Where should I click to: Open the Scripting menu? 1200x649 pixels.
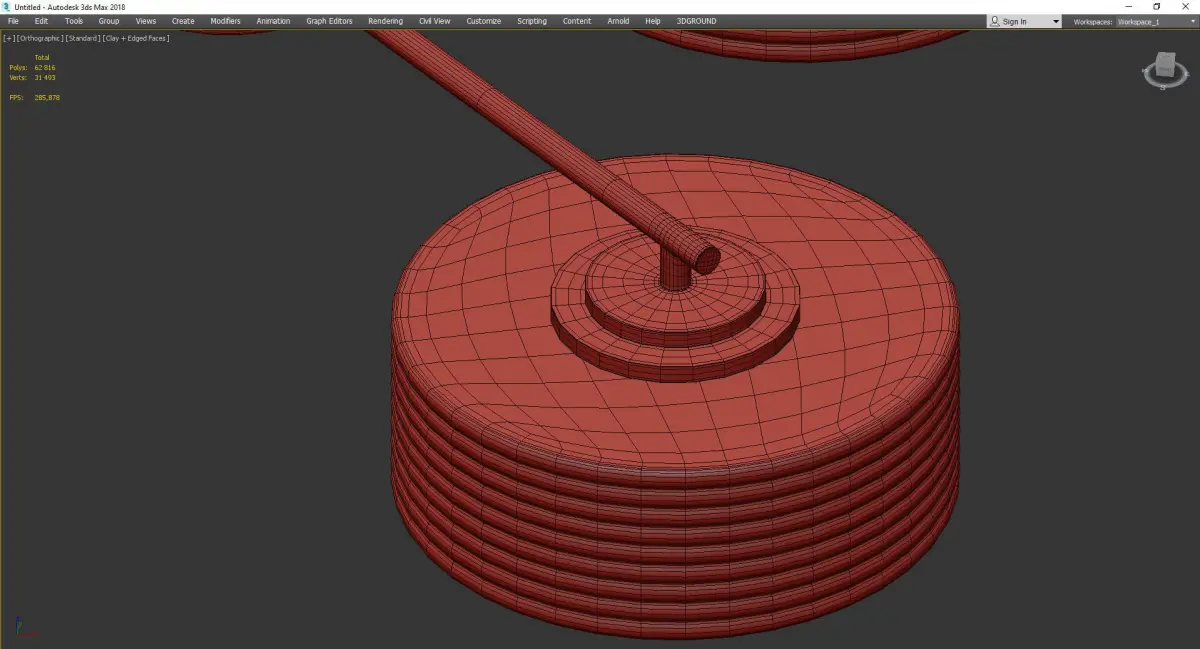[532, 21]
